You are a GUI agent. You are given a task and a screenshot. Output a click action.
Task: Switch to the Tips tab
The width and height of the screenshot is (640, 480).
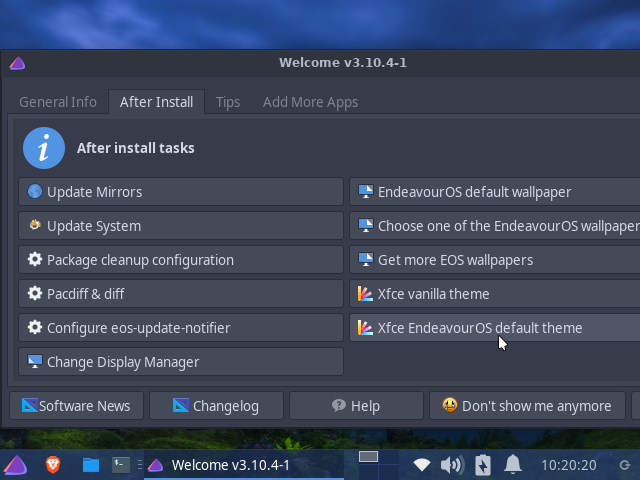coord(228,102)
